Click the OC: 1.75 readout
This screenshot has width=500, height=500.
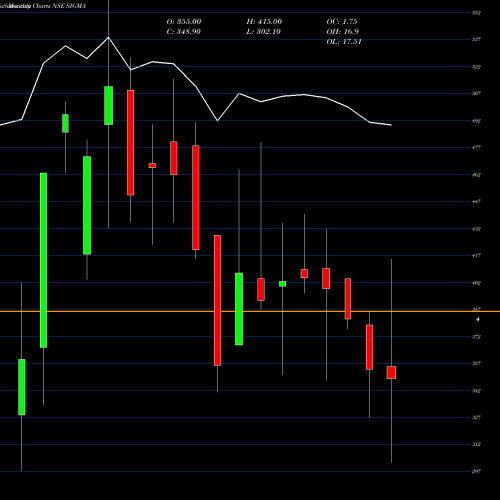(342, 22)
